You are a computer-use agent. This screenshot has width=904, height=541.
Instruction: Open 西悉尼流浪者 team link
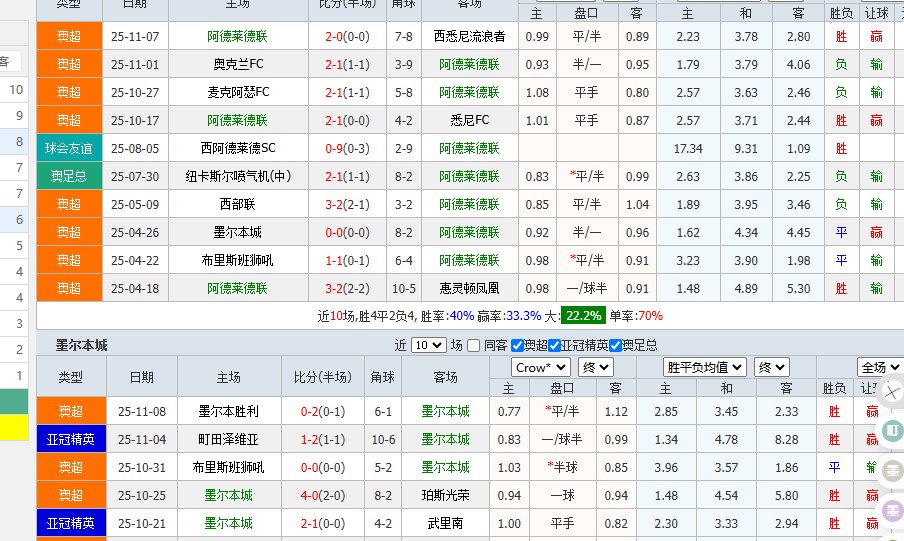[469, 36]
